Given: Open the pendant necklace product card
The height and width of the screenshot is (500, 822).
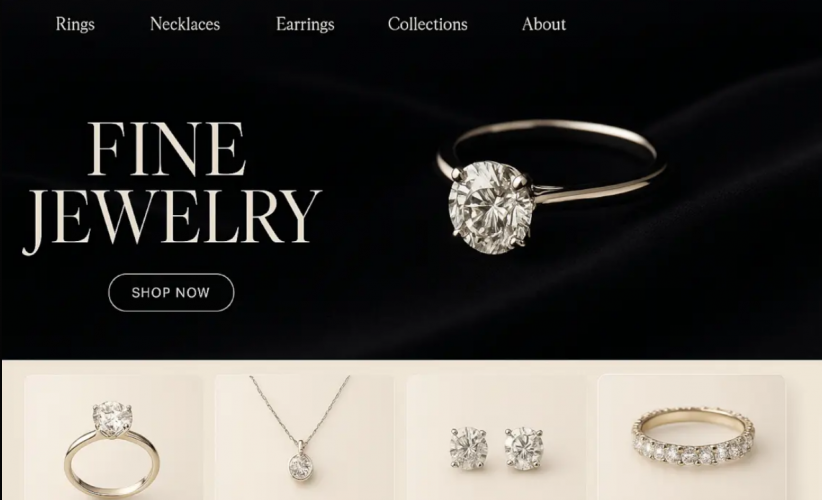Looking at the screenshot, I should point(304,438).
